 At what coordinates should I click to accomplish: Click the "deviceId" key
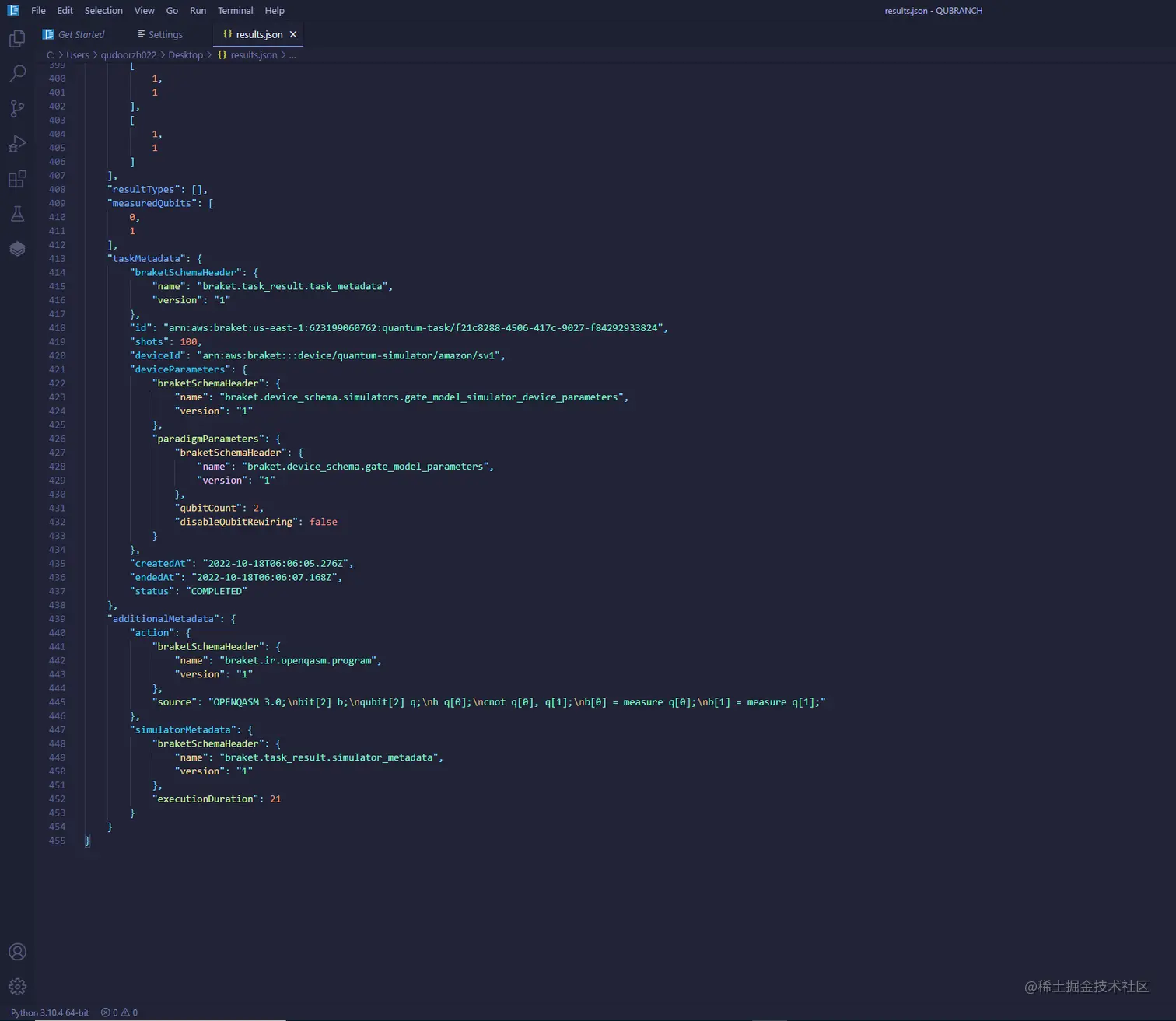(x=158, y=356)
